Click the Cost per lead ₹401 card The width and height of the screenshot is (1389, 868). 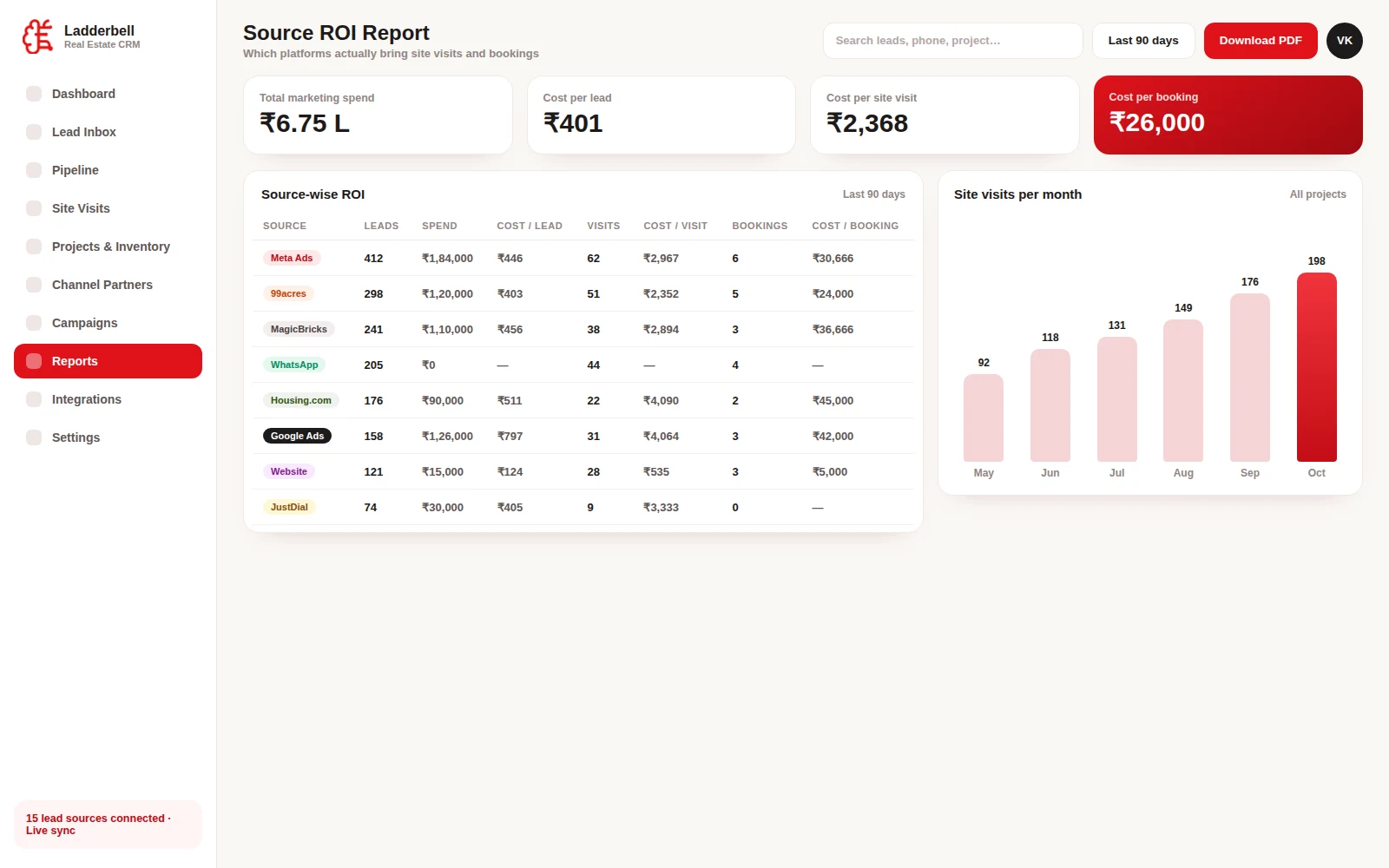[x=662, y=115]
